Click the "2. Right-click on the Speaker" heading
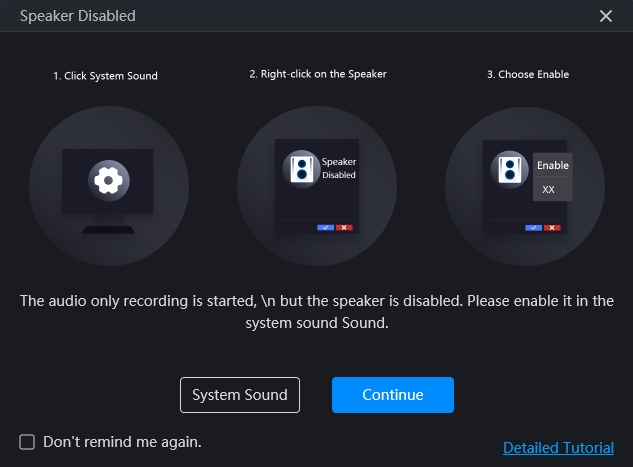 [318, 74]
